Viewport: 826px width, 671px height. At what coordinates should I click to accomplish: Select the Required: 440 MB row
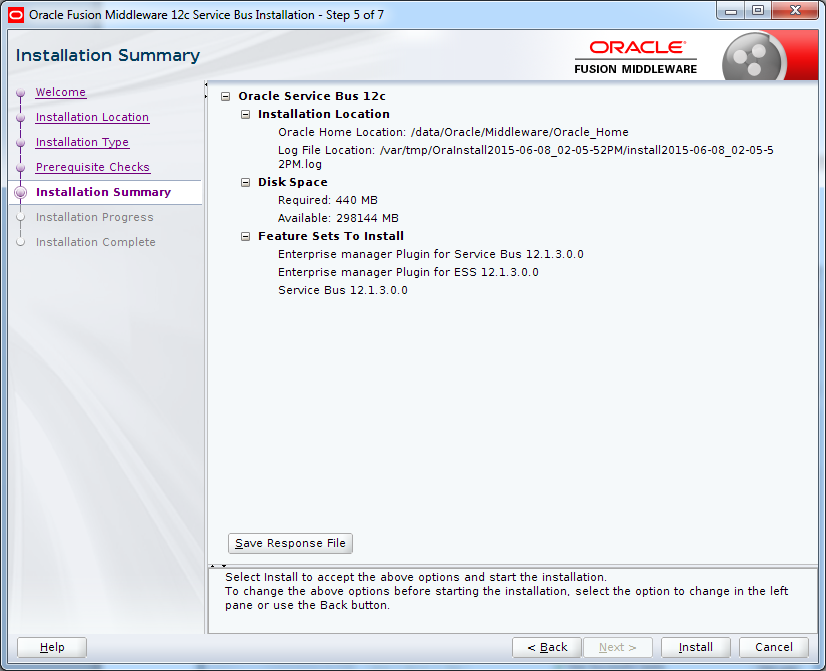click(x=328, y=200)
